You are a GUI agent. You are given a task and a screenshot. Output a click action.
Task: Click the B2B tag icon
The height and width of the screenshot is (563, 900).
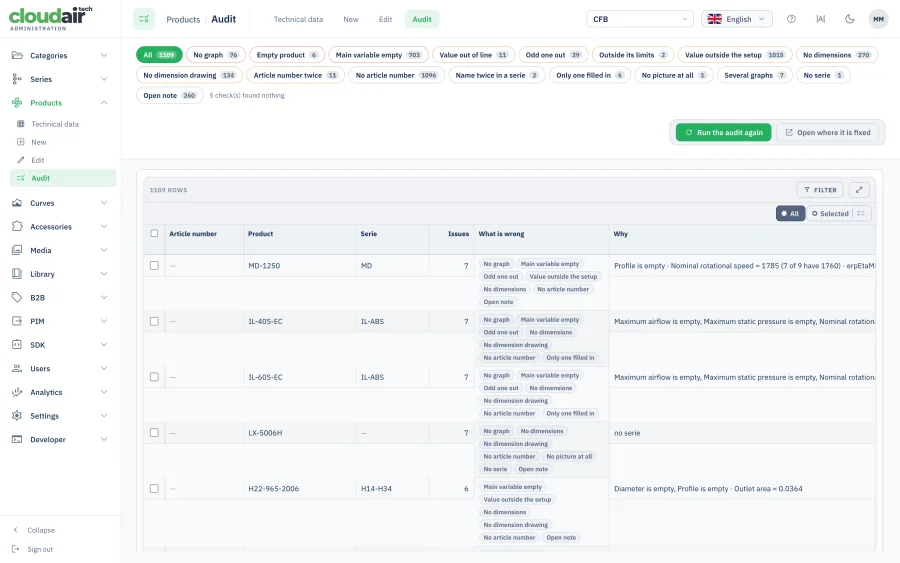[17, 297]
